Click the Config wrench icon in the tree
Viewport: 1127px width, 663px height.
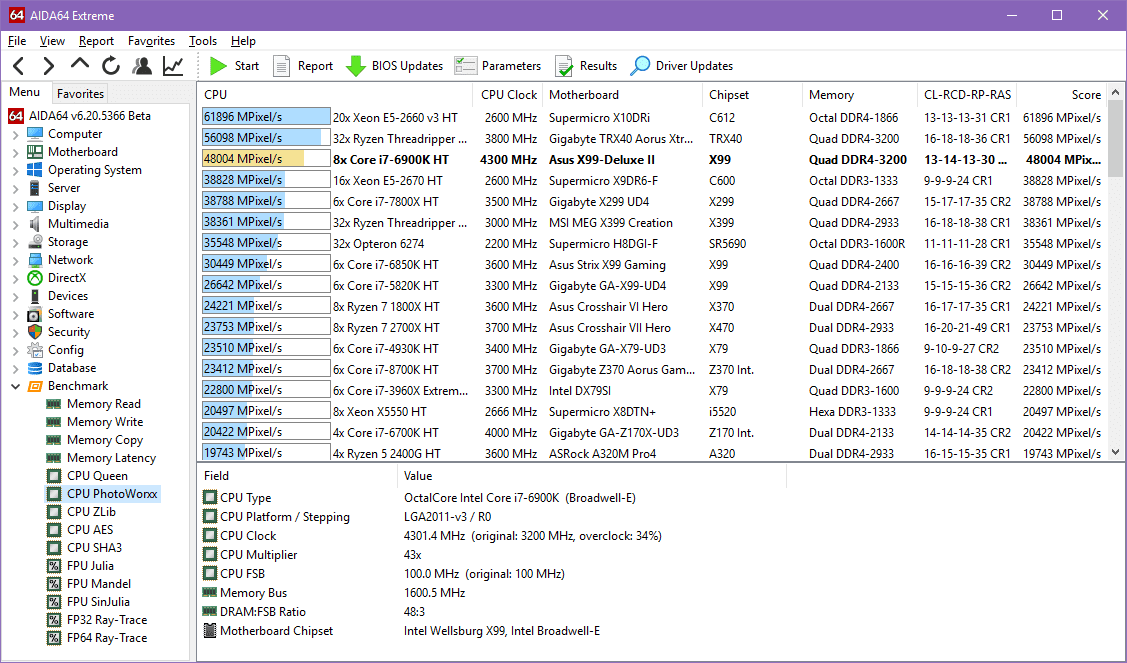tap(35, 349)
